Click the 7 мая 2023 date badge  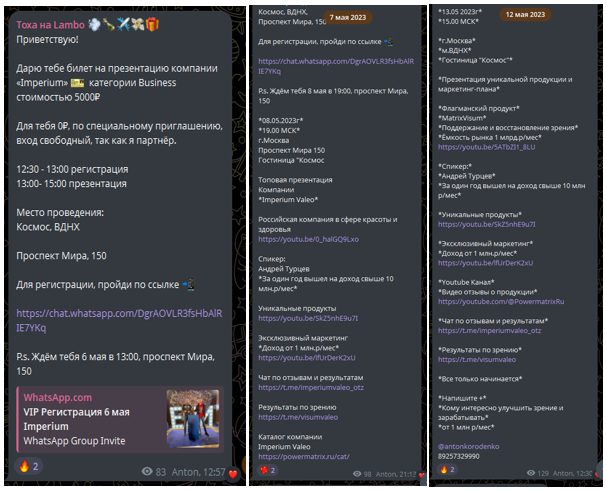[x=347, y=17]
